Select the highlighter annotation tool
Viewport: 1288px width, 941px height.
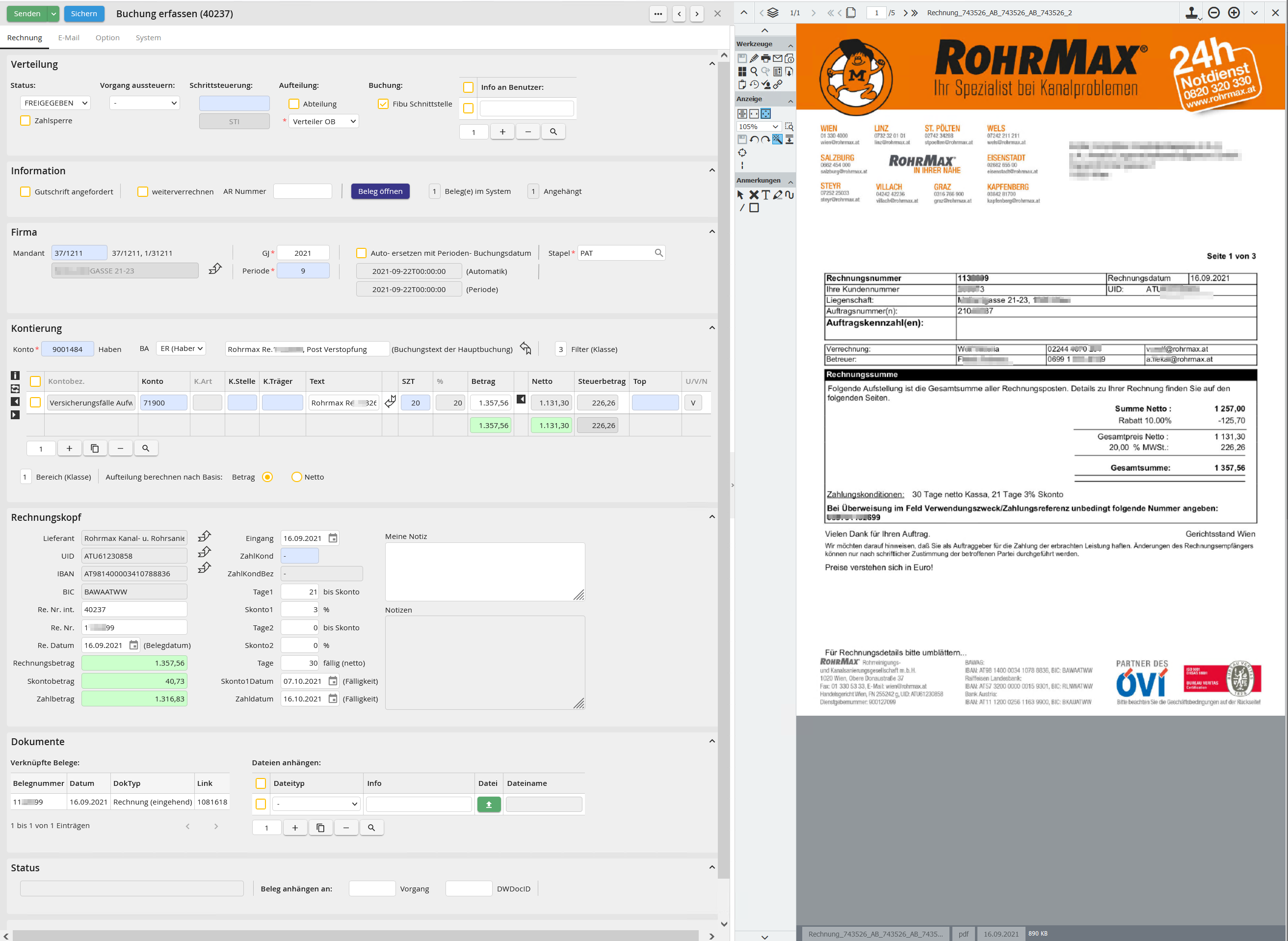(778, 195)
